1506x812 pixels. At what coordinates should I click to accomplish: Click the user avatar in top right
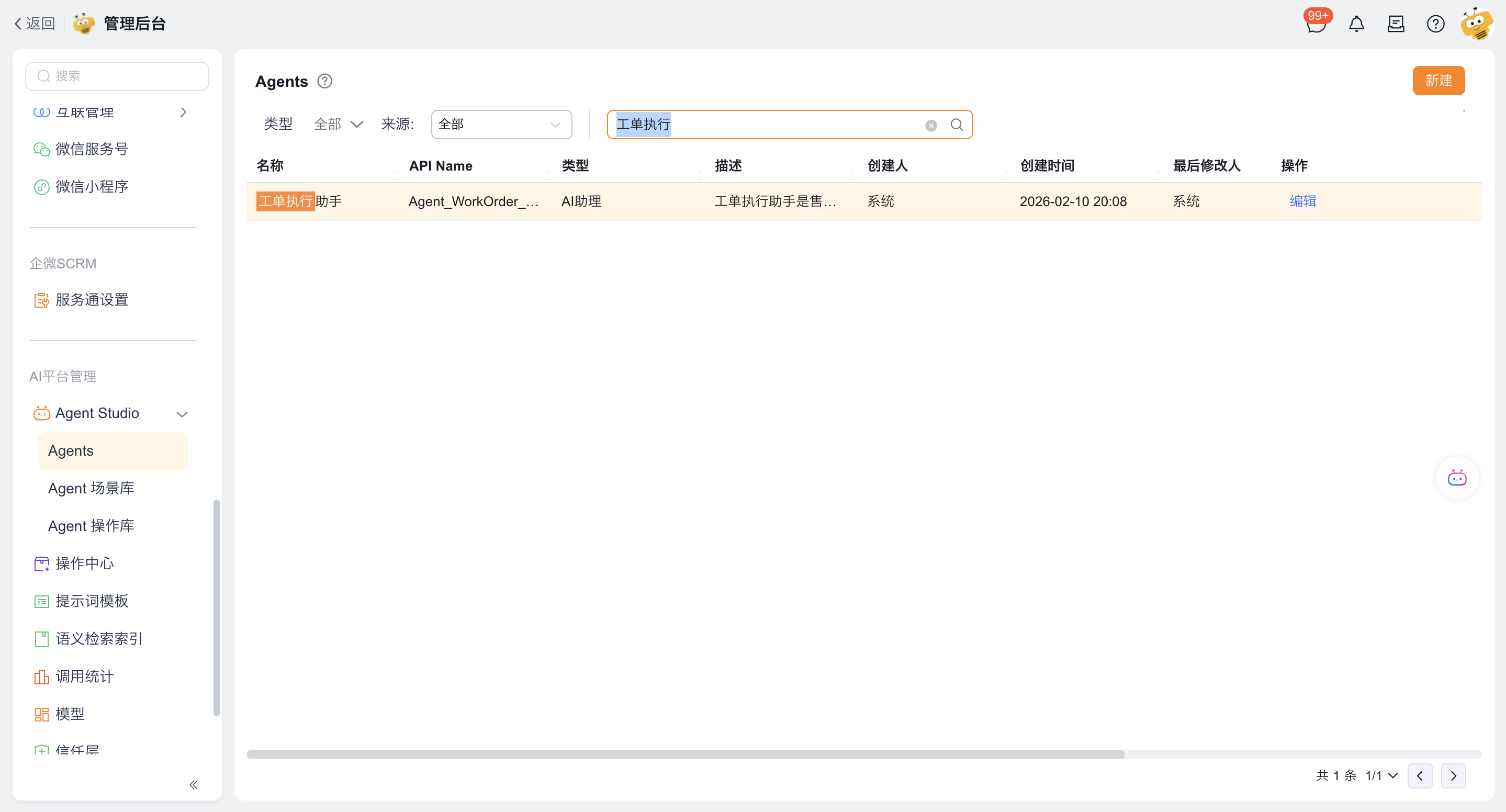coord(1476,25)
